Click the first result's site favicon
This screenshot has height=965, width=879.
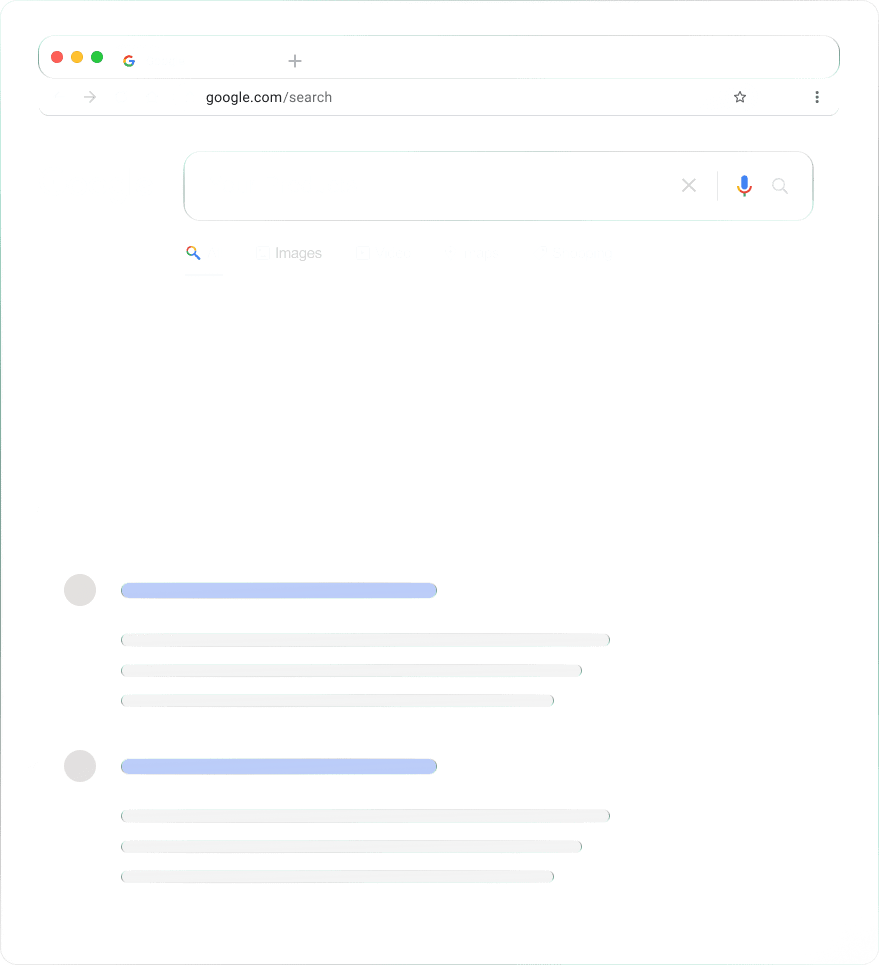tap(80, 590)
